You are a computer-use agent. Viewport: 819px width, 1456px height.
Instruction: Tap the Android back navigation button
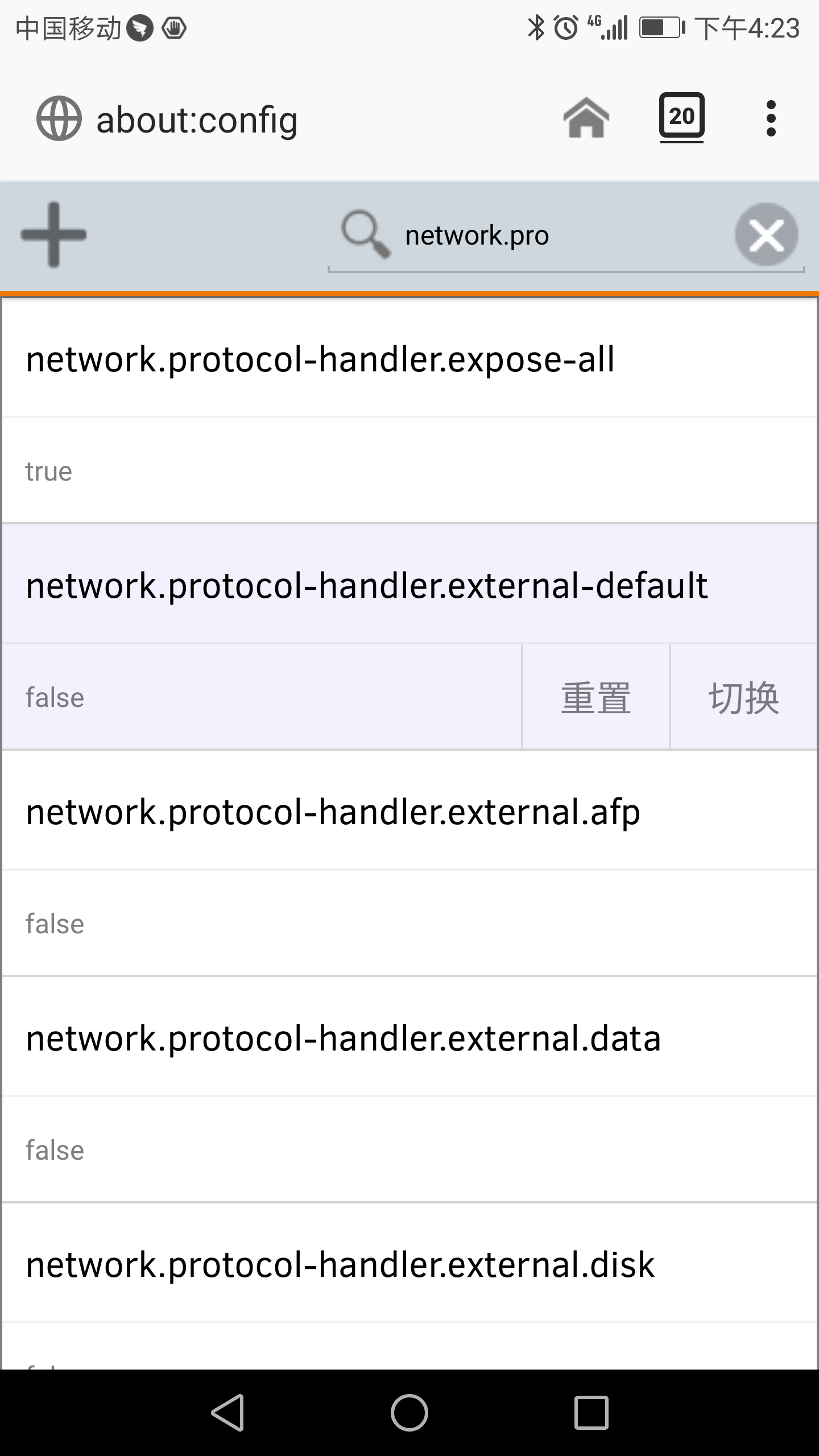[x=229, y=1412]
